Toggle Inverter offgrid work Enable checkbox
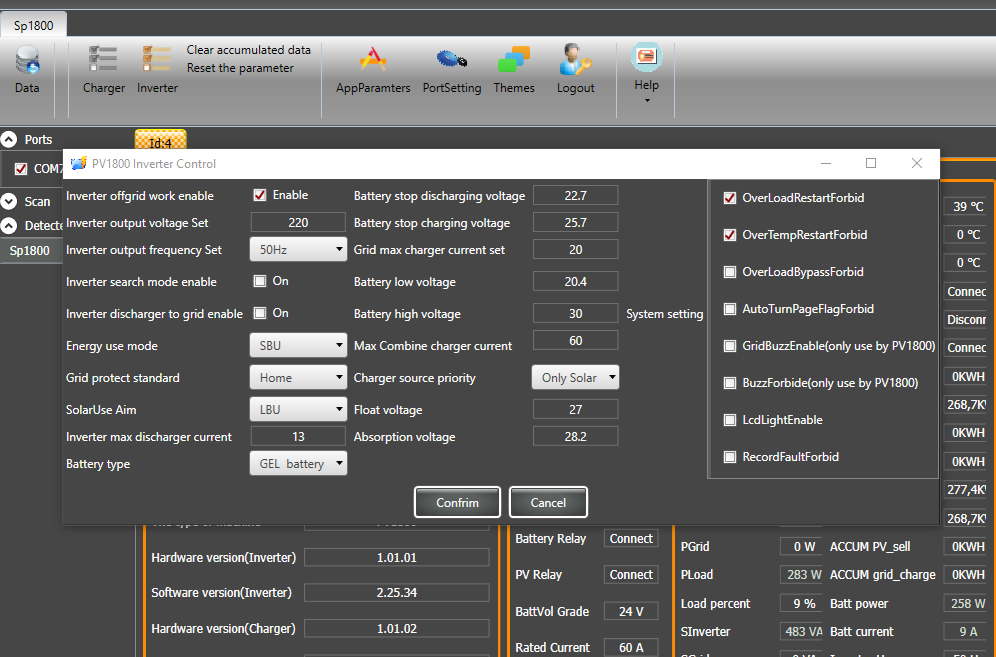 (260, 196)
